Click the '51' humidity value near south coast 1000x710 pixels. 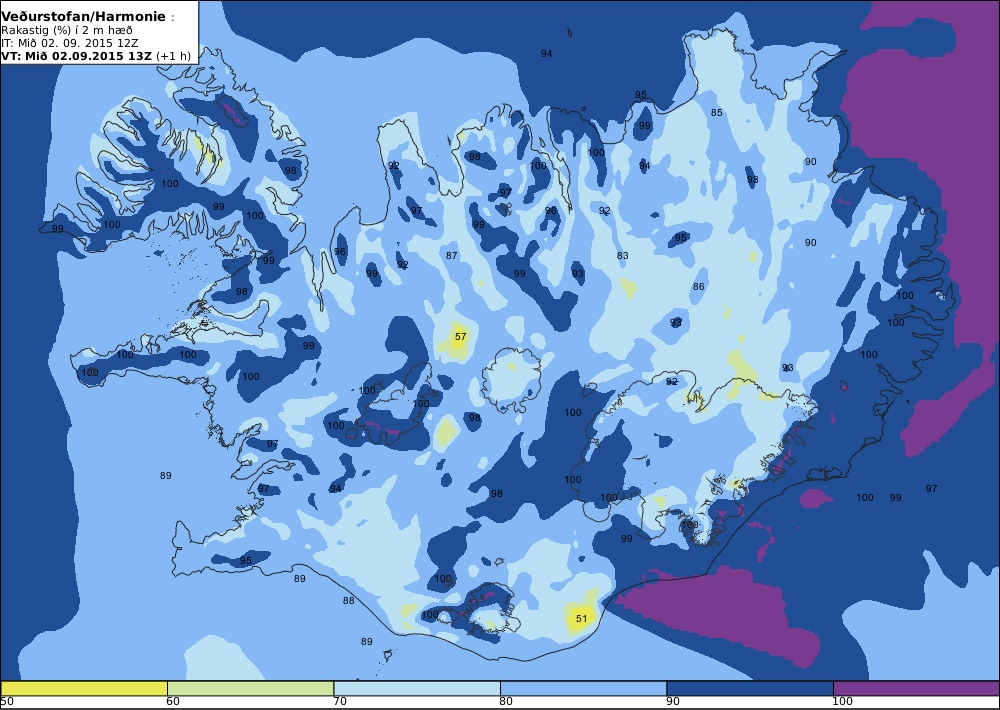[581, 619]
